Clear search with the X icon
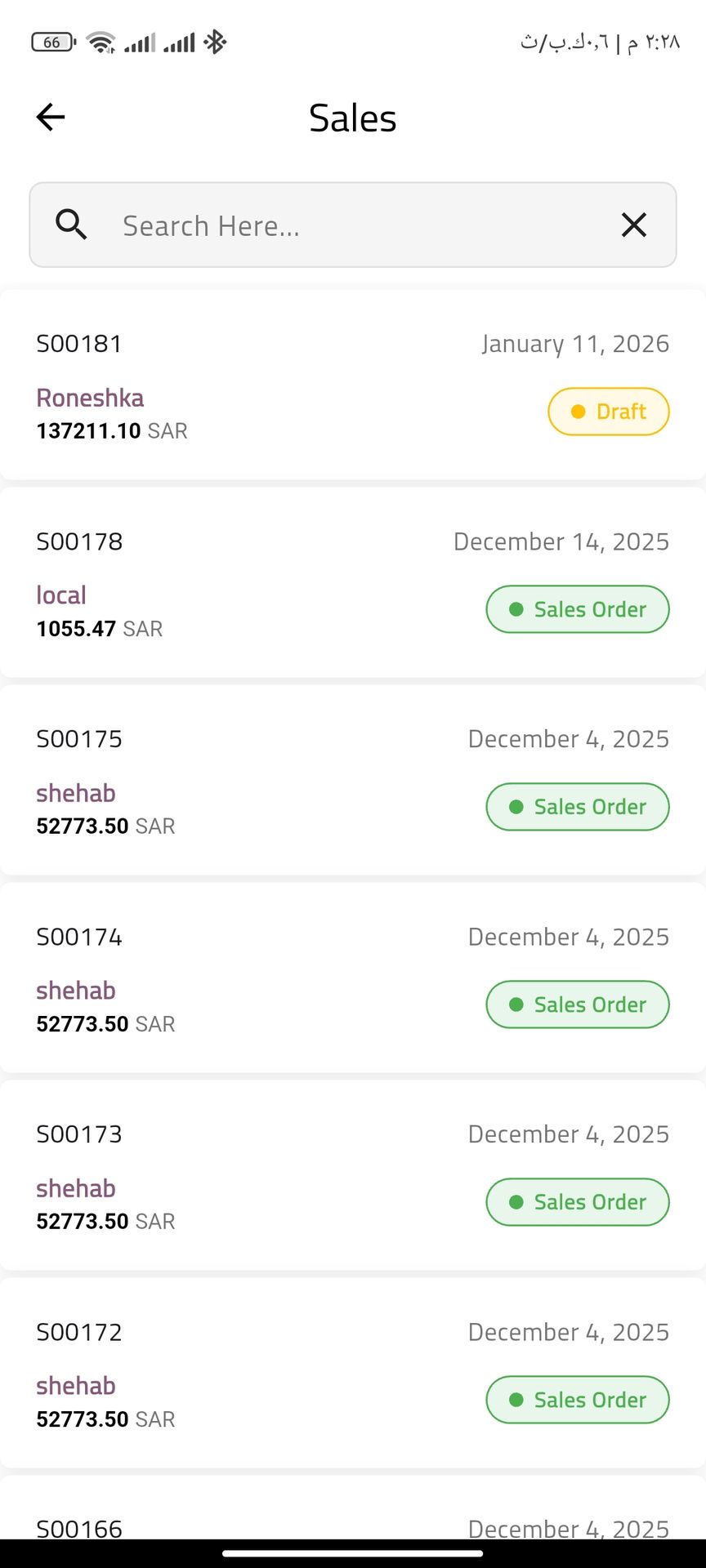The height and width of the screenshot is (1568, 706). pos(634,225)
